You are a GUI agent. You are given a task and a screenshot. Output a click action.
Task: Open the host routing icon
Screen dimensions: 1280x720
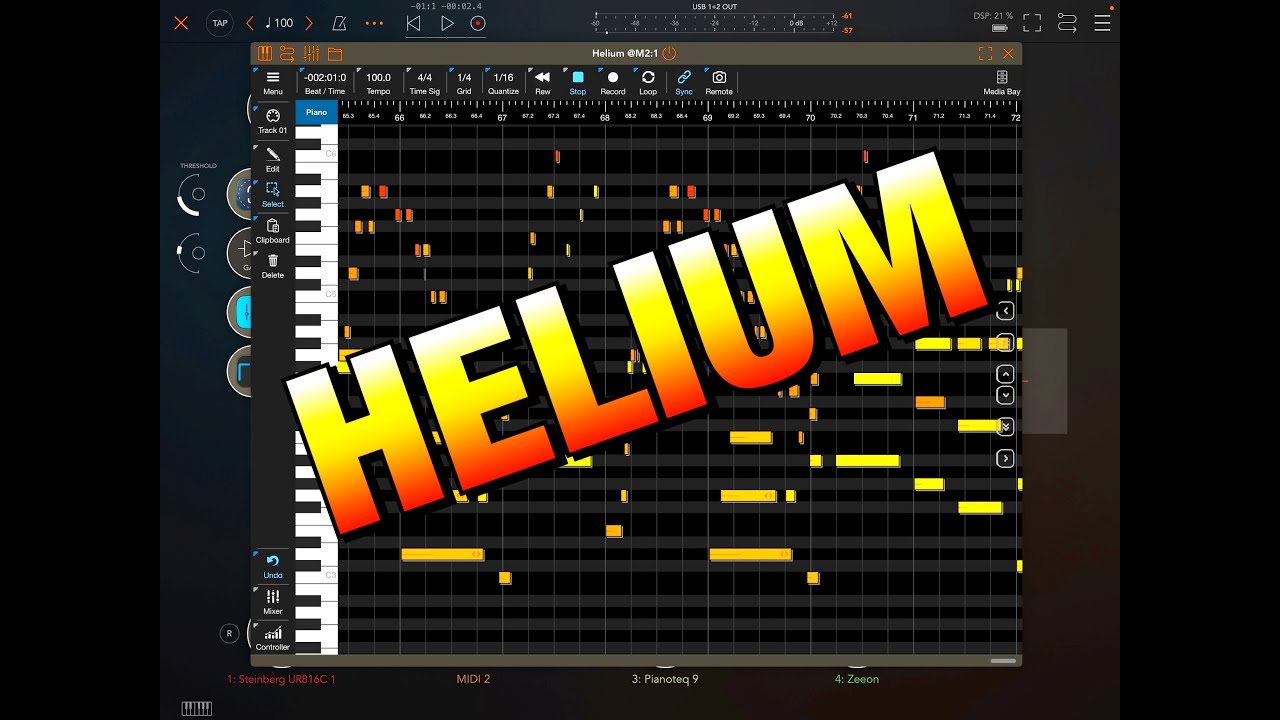tap(1067, 23)
